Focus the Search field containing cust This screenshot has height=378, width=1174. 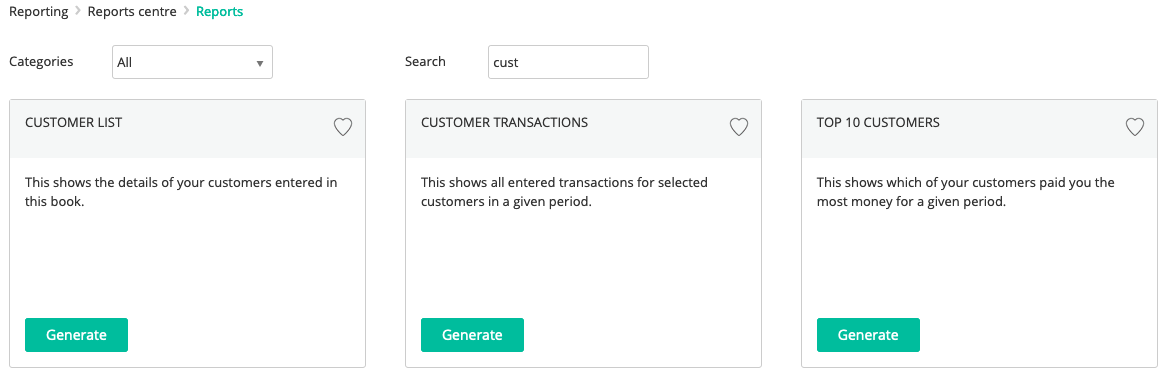click(x=568, y=62)
